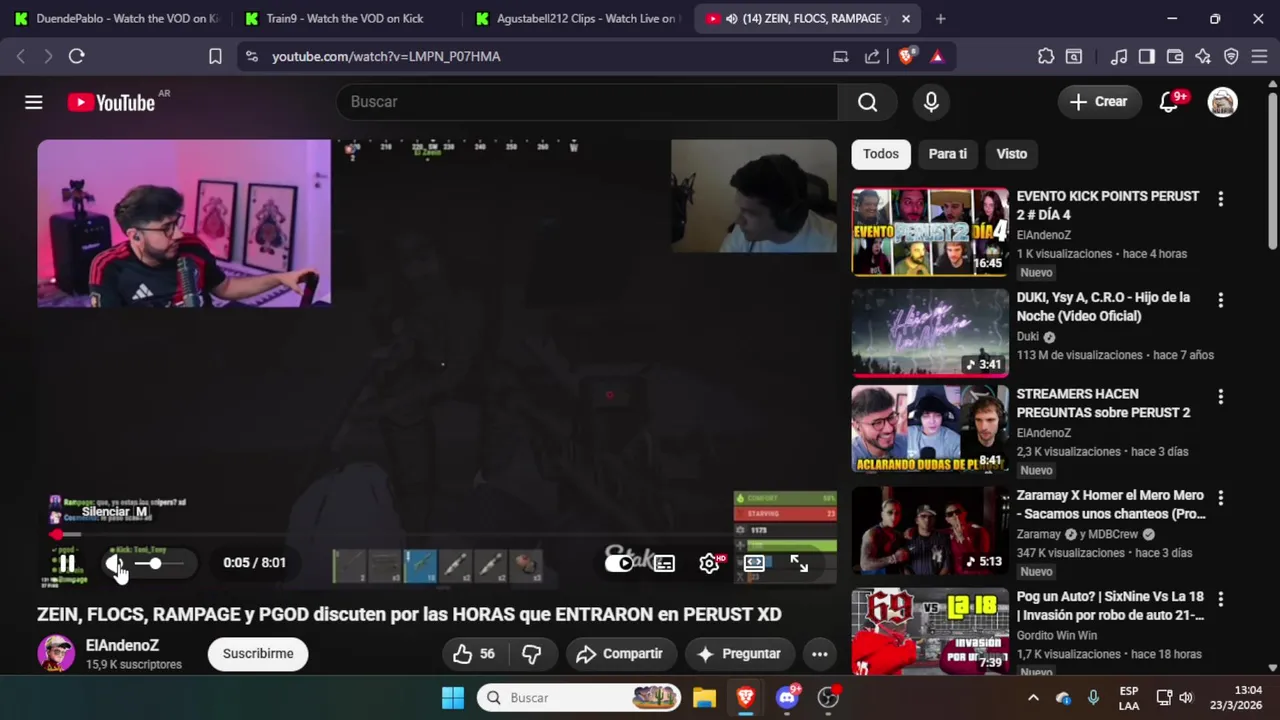1280x720 pixels.
Task: Go to YouTube home via logo
Action: coord(111,102)
